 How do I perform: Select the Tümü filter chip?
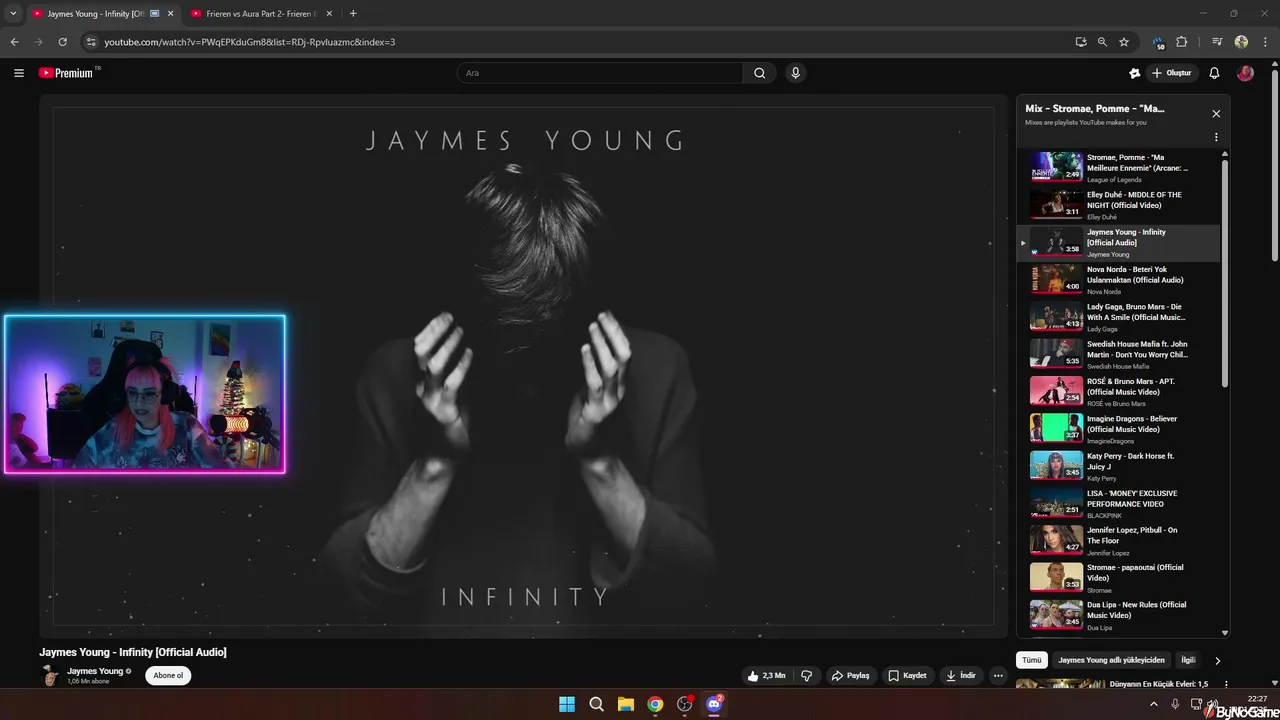[1032, 660]
